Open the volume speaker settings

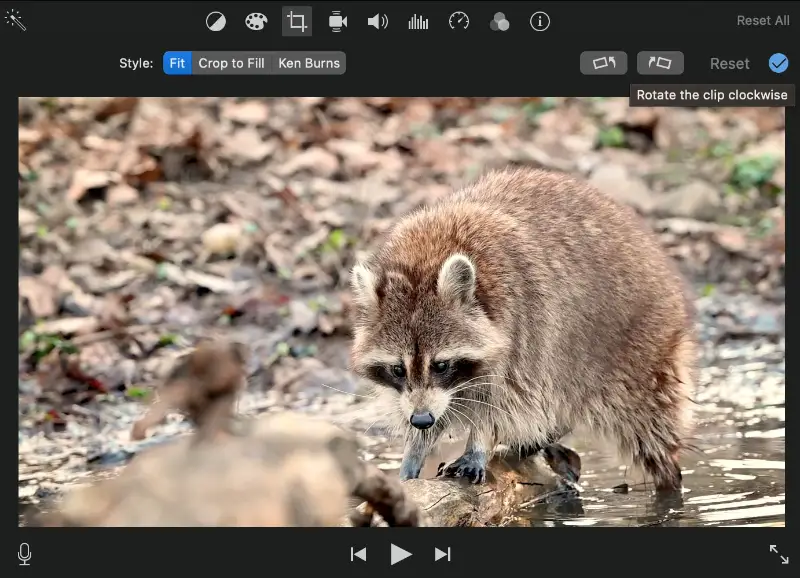click(x=378, y=21)
